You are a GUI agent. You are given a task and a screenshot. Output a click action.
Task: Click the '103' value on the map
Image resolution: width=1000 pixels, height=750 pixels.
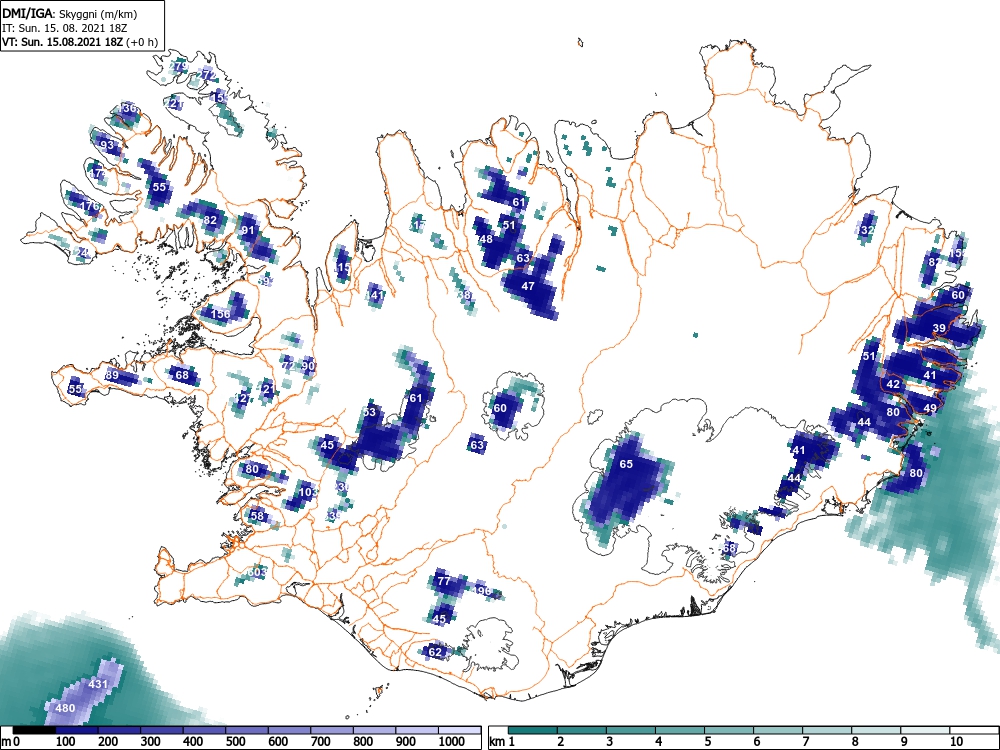307,492
